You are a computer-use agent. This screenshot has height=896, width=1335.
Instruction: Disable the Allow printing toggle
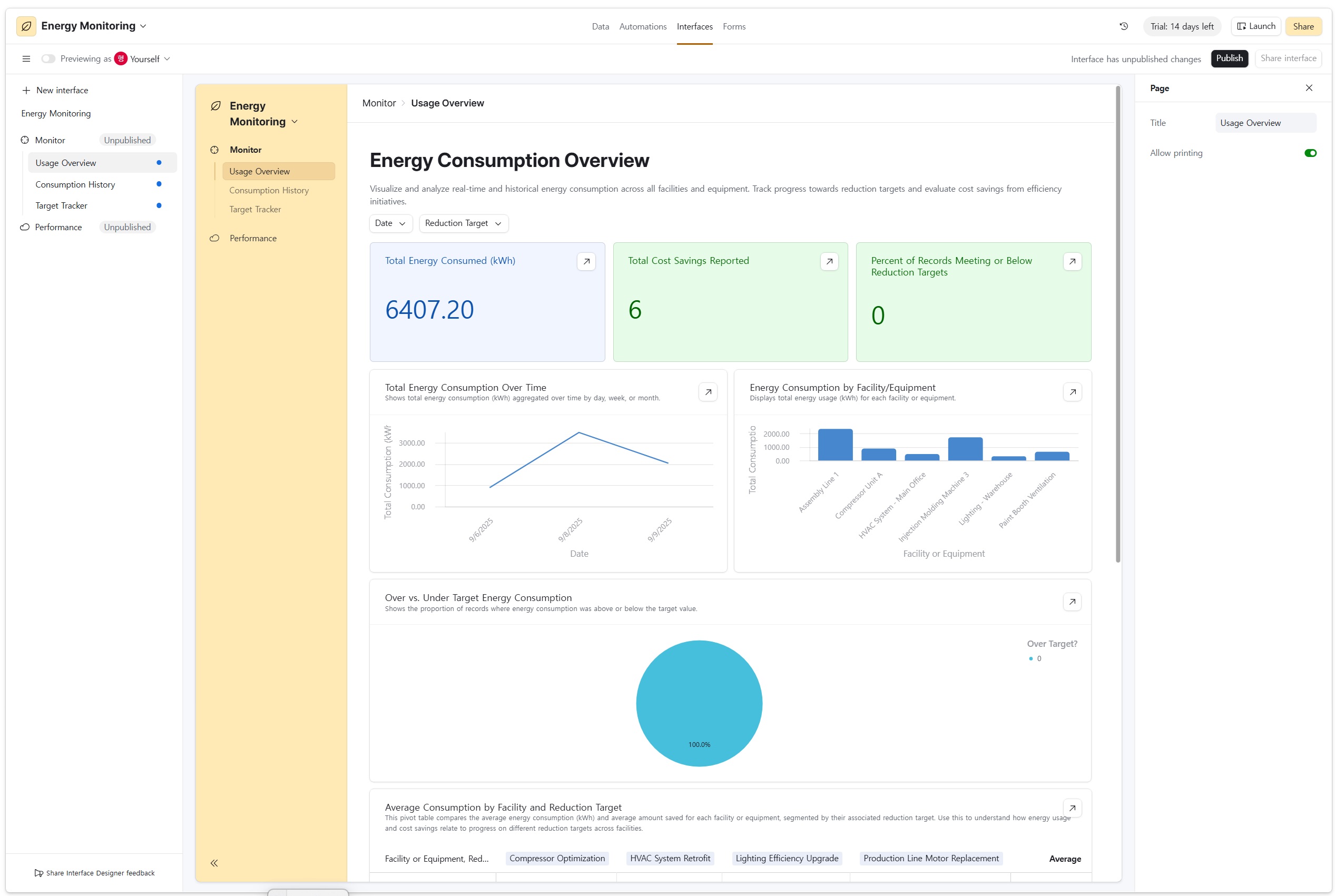pos(1310,153)
